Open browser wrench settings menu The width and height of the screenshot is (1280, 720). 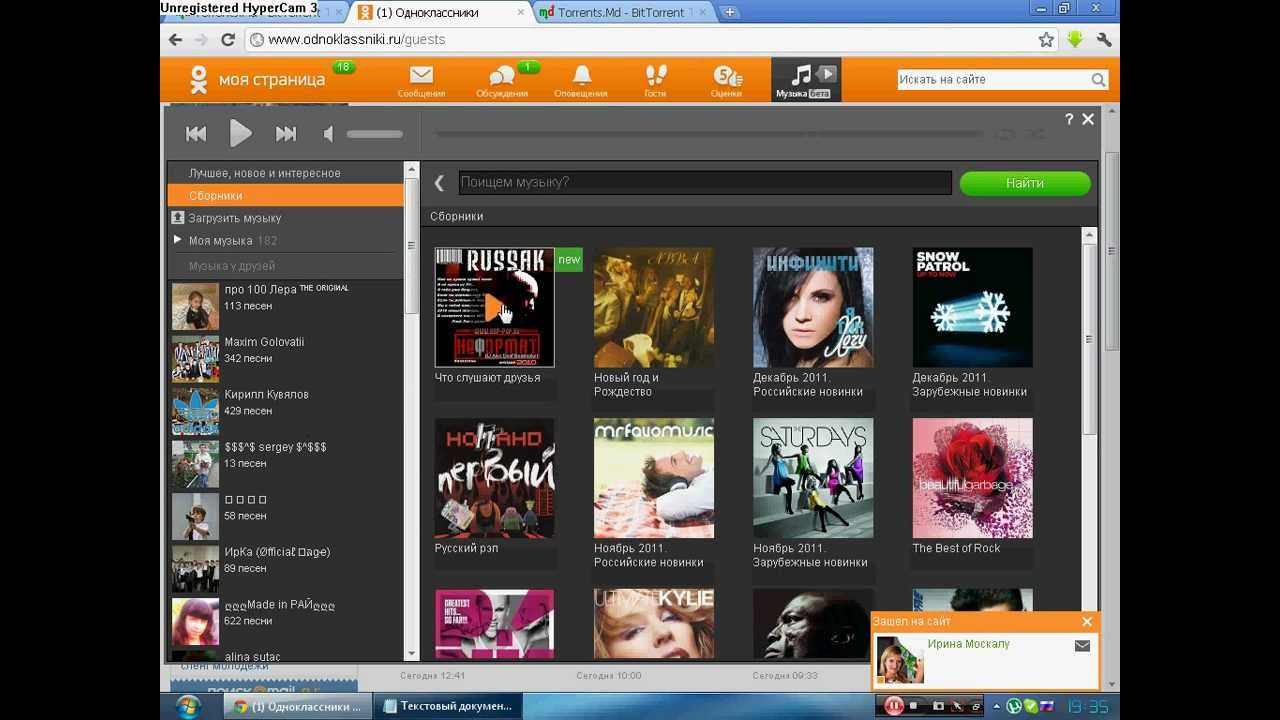[1104, 40]
